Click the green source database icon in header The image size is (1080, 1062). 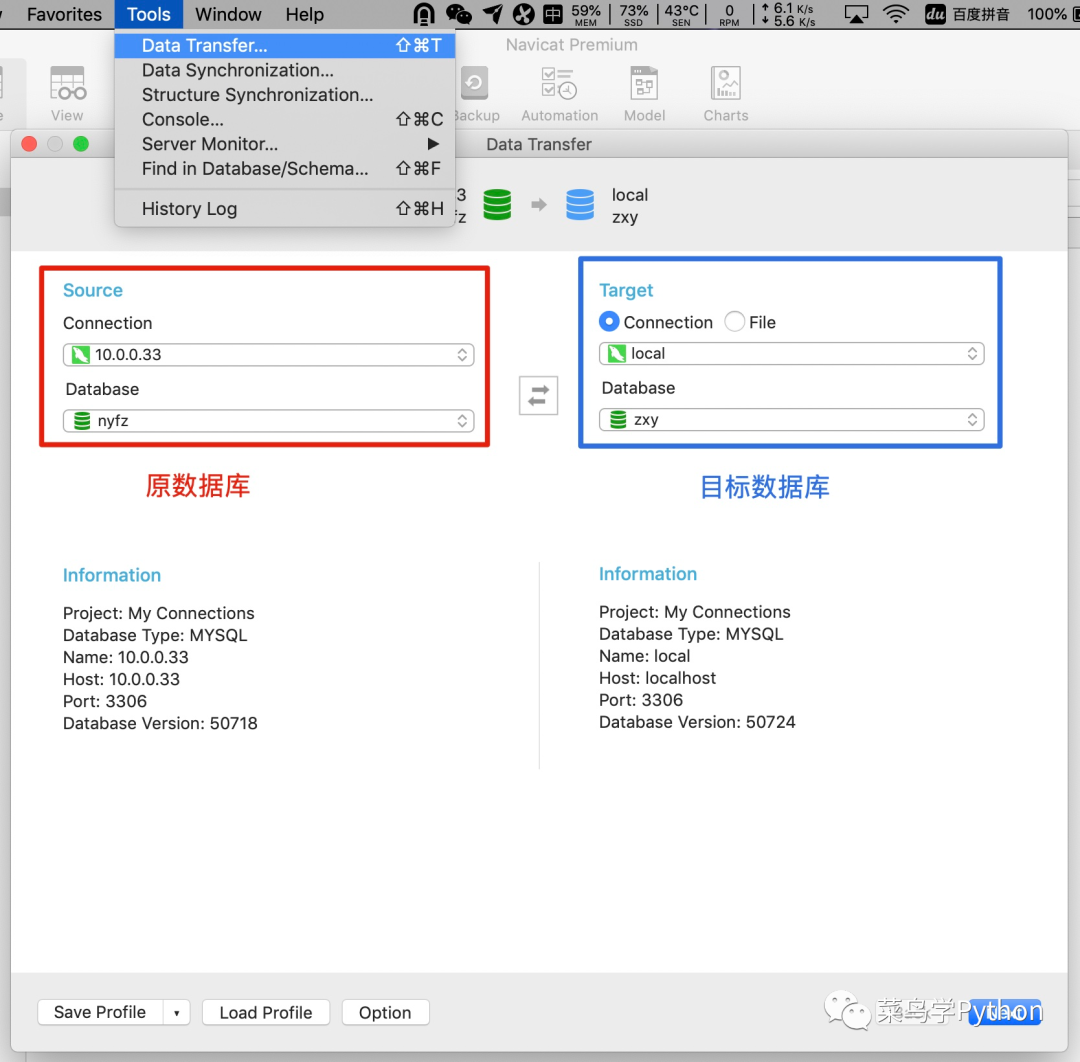click(x=497, y=205)
